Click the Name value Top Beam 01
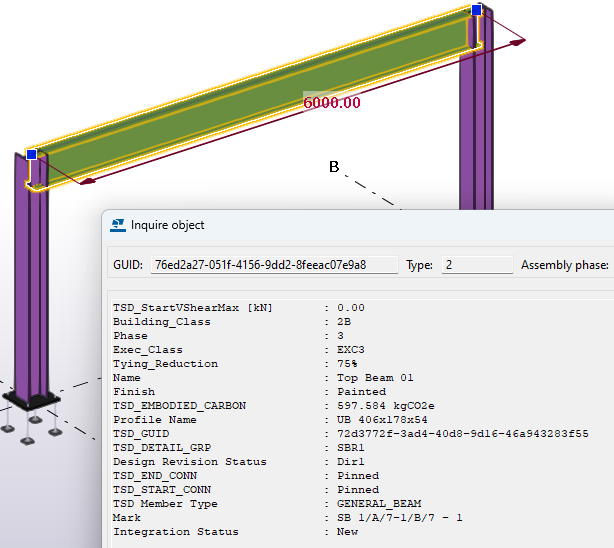614x548 pixels. [x=375, y=378]
